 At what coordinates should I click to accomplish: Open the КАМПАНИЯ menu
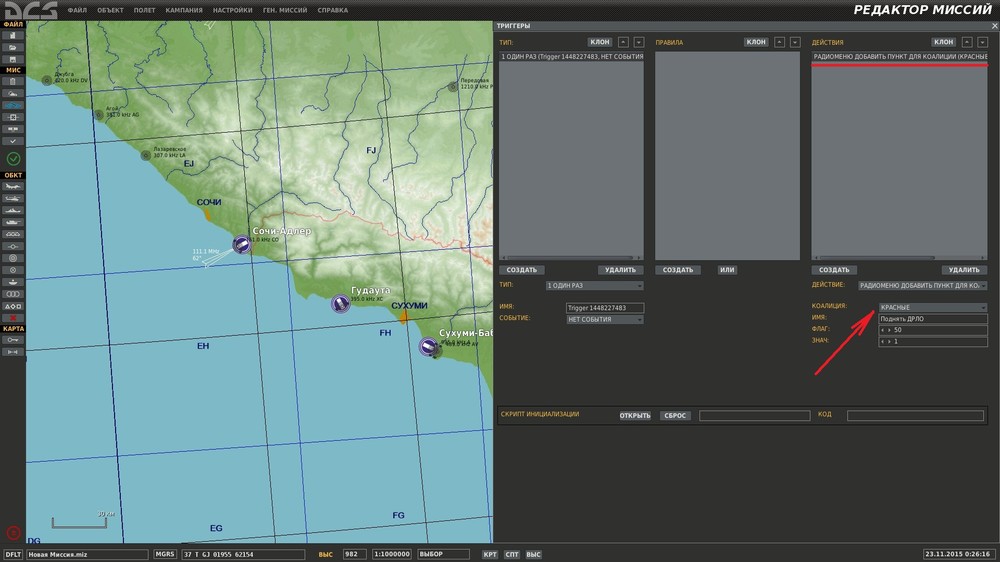[184, 10]
